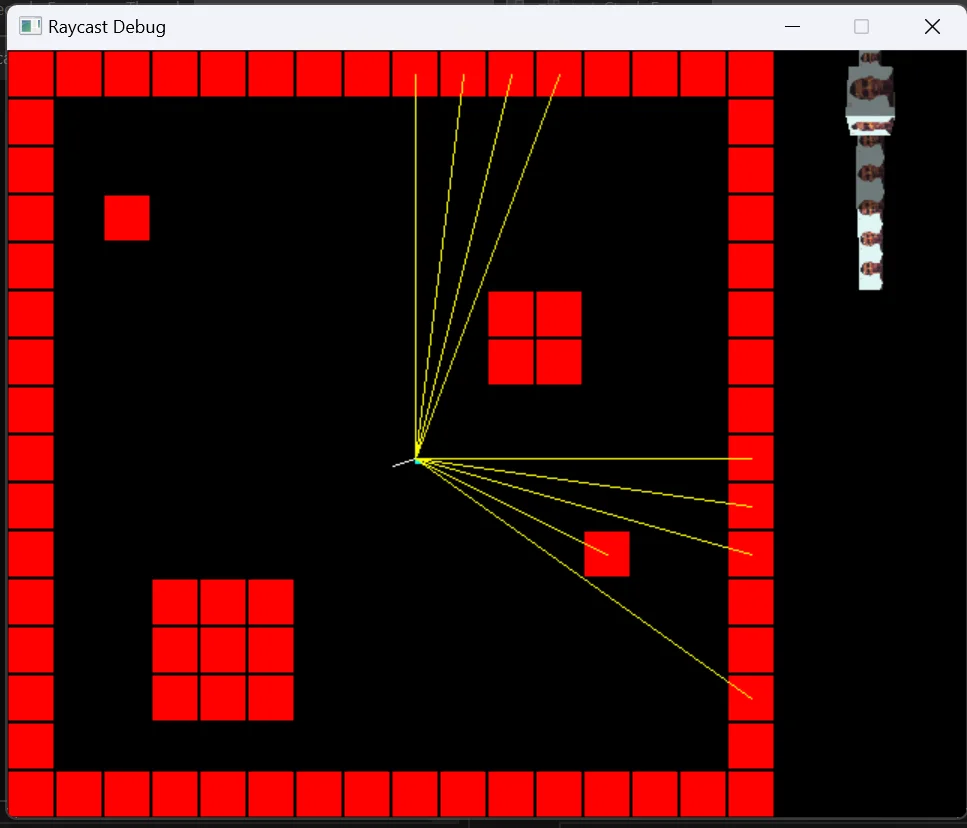Click the textured wall strip preview

click(x=870, y=171)
